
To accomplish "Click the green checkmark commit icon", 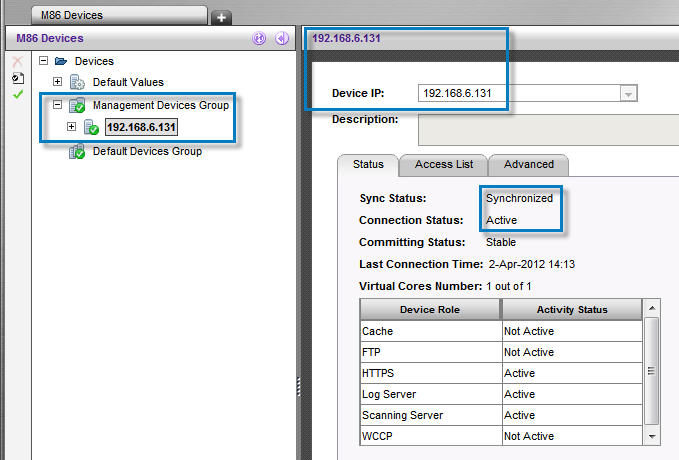I will point(16,94).
